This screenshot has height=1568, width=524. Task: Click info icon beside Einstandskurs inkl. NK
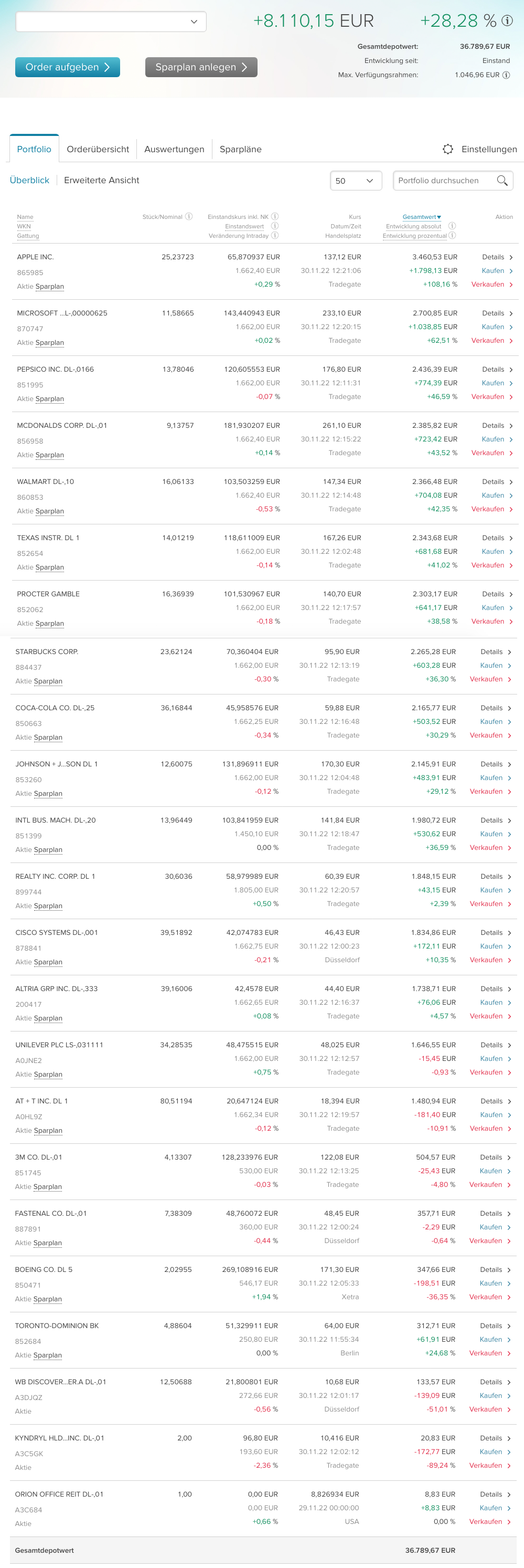(275, 217)
